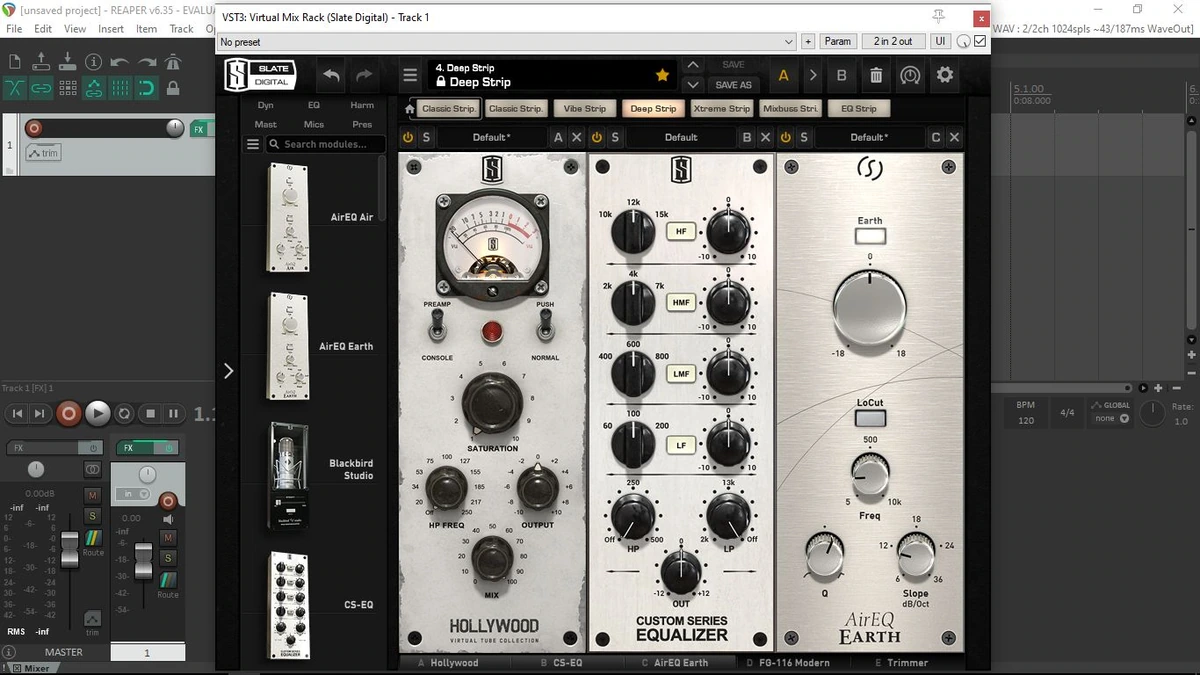Viewport: 1200px width, 675px height.
Task: Bypass Hollywood module power button
Action: [x=408, y=137]
